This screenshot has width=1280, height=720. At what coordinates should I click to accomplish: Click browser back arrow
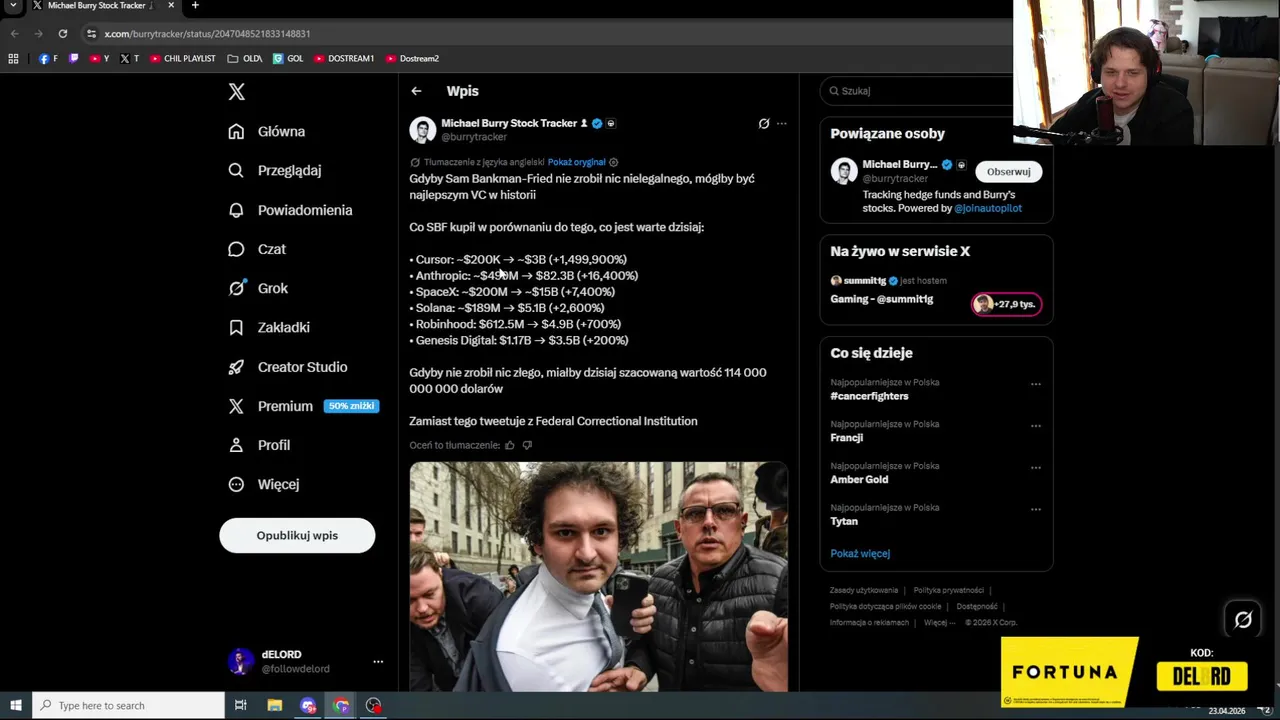(14, 33)
